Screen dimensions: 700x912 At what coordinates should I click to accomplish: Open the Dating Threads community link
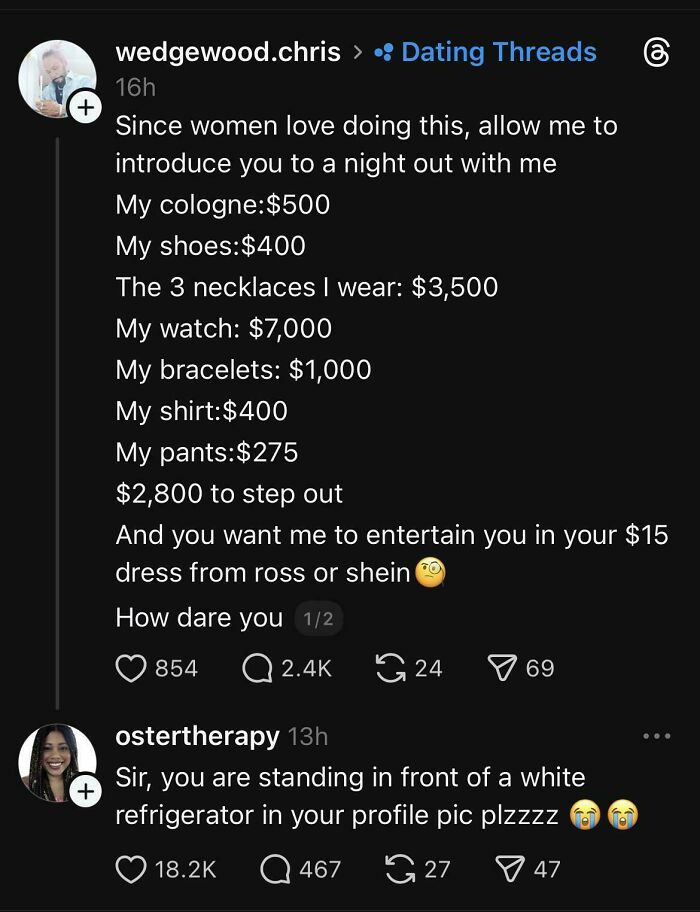click(487, 51)
